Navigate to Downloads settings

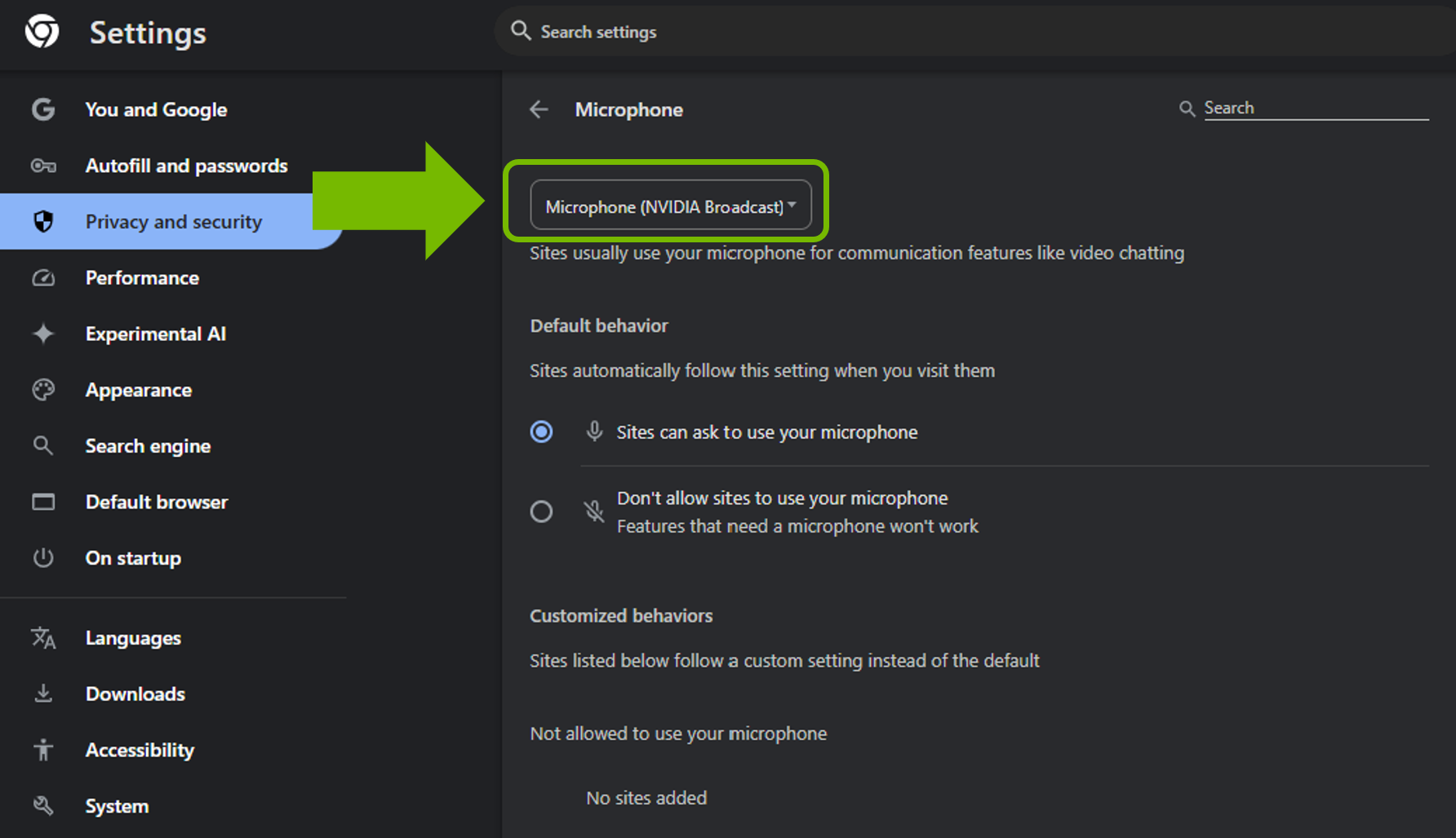(135, 694)
